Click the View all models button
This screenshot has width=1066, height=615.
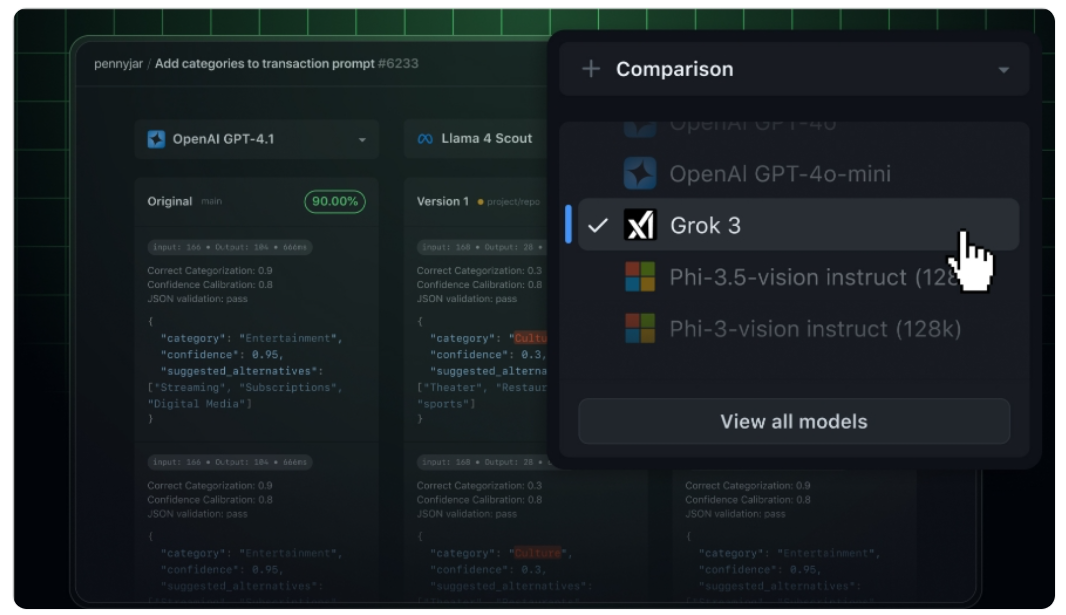point(793,421)
